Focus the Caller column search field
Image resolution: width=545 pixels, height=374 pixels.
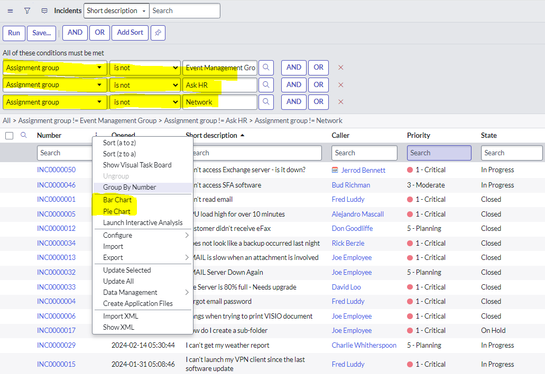pos(364,153)
